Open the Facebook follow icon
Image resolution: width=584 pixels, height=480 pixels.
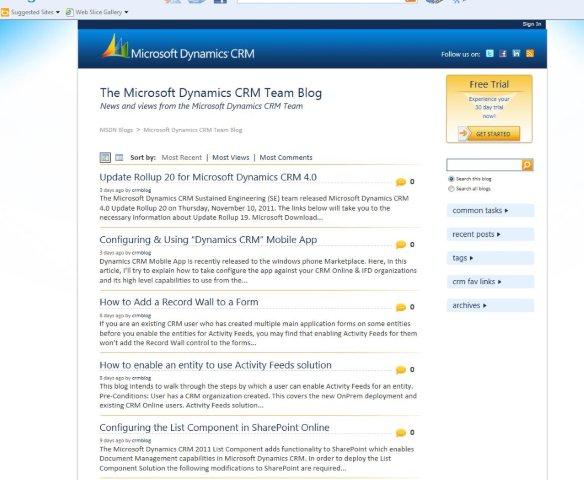point(503,54)
